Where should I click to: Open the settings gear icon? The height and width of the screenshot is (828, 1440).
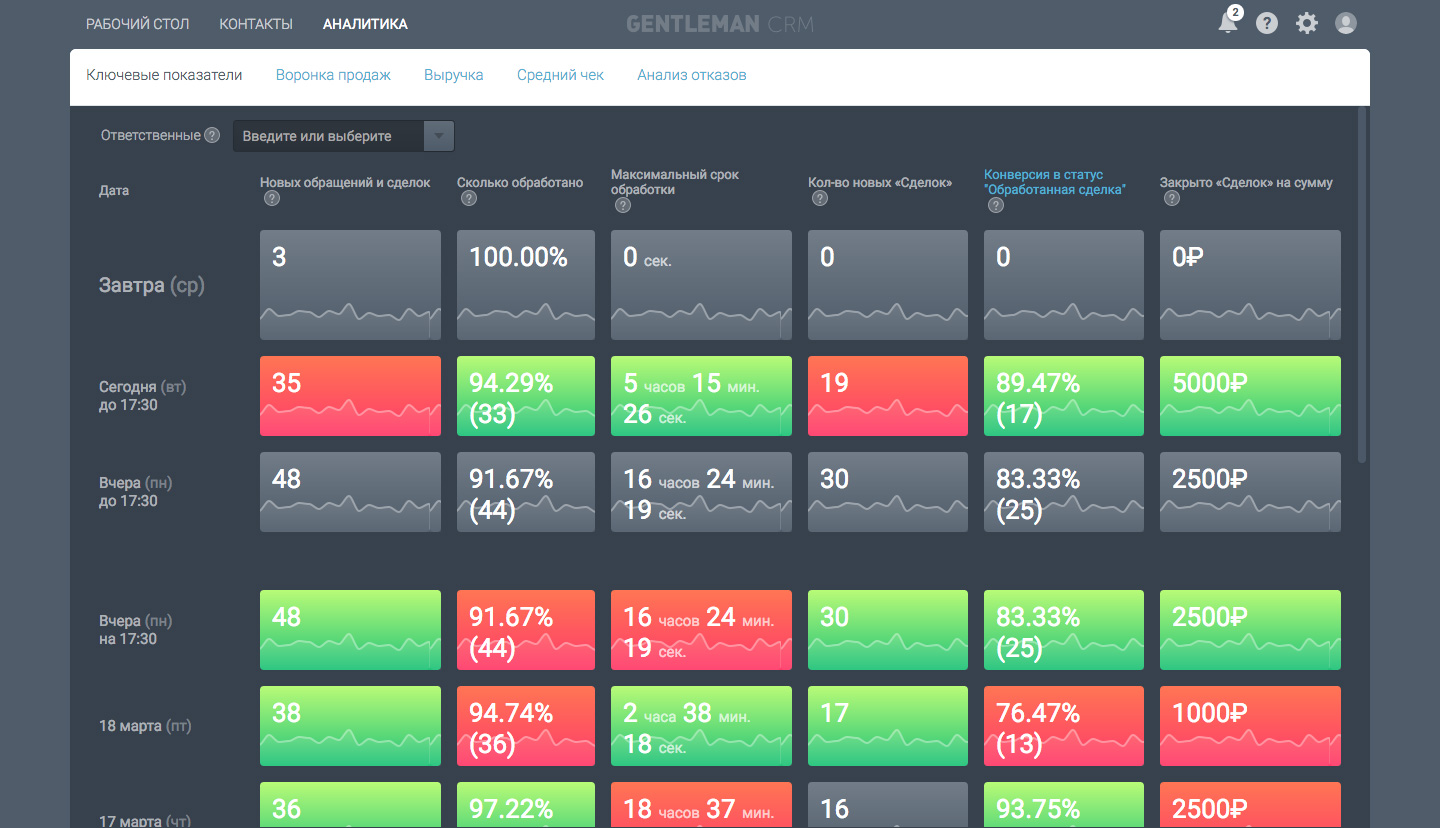1306,22
